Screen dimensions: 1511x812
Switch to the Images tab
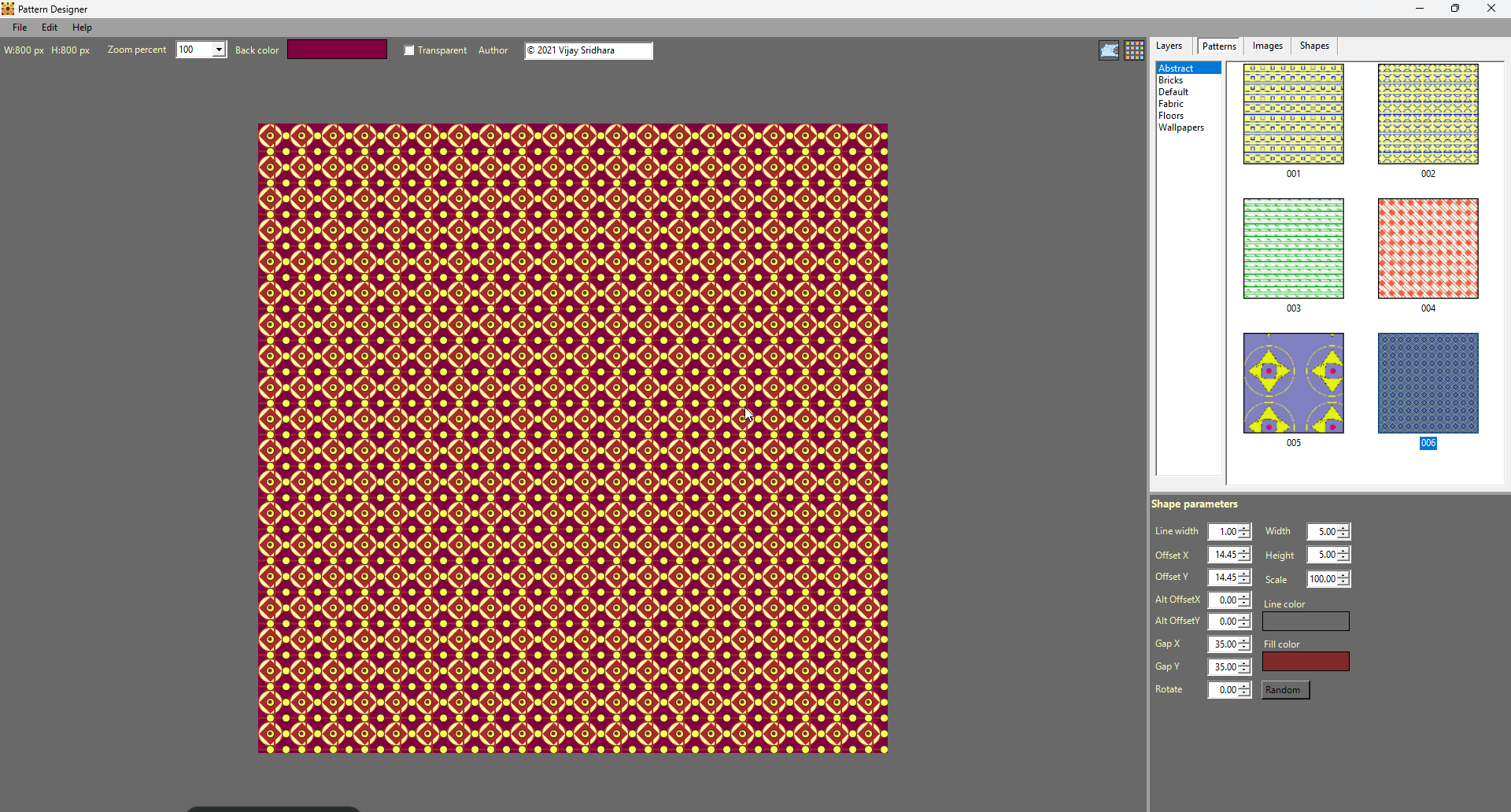point(1267,46)
